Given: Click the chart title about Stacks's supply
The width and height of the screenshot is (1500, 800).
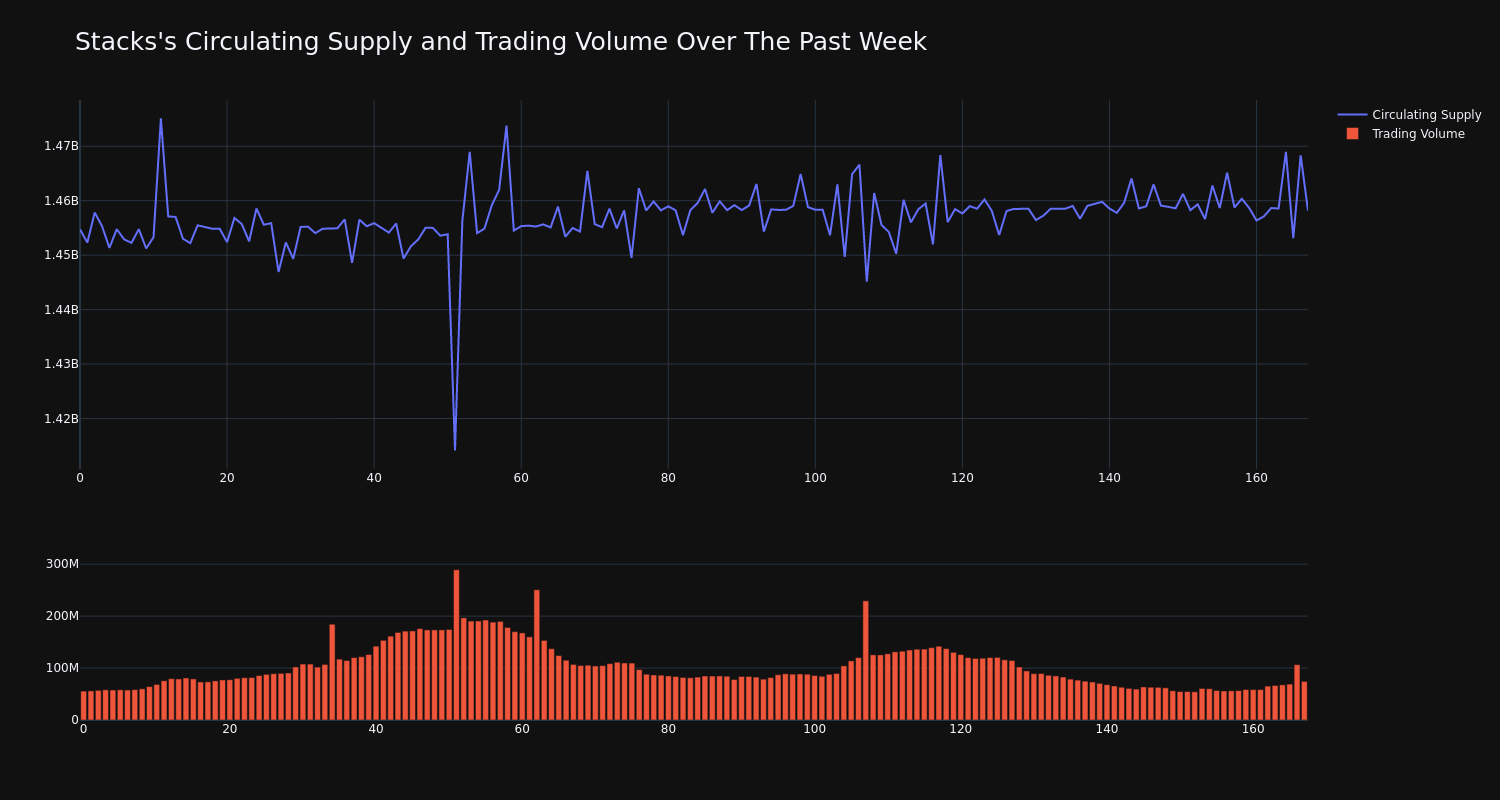Looking at the screenshot, I should (500, 42).
